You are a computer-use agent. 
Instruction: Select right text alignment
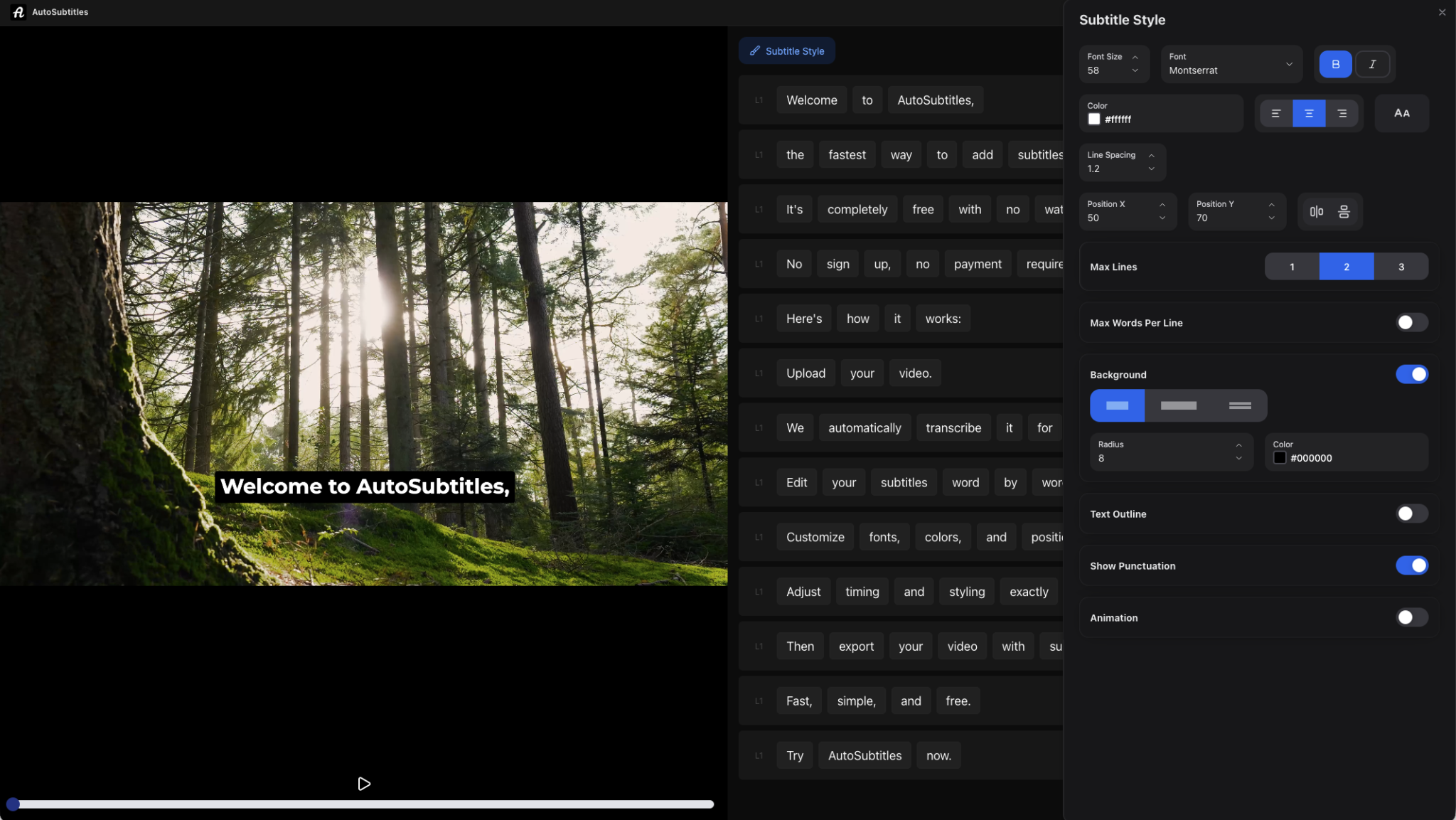click(1342, 112)
